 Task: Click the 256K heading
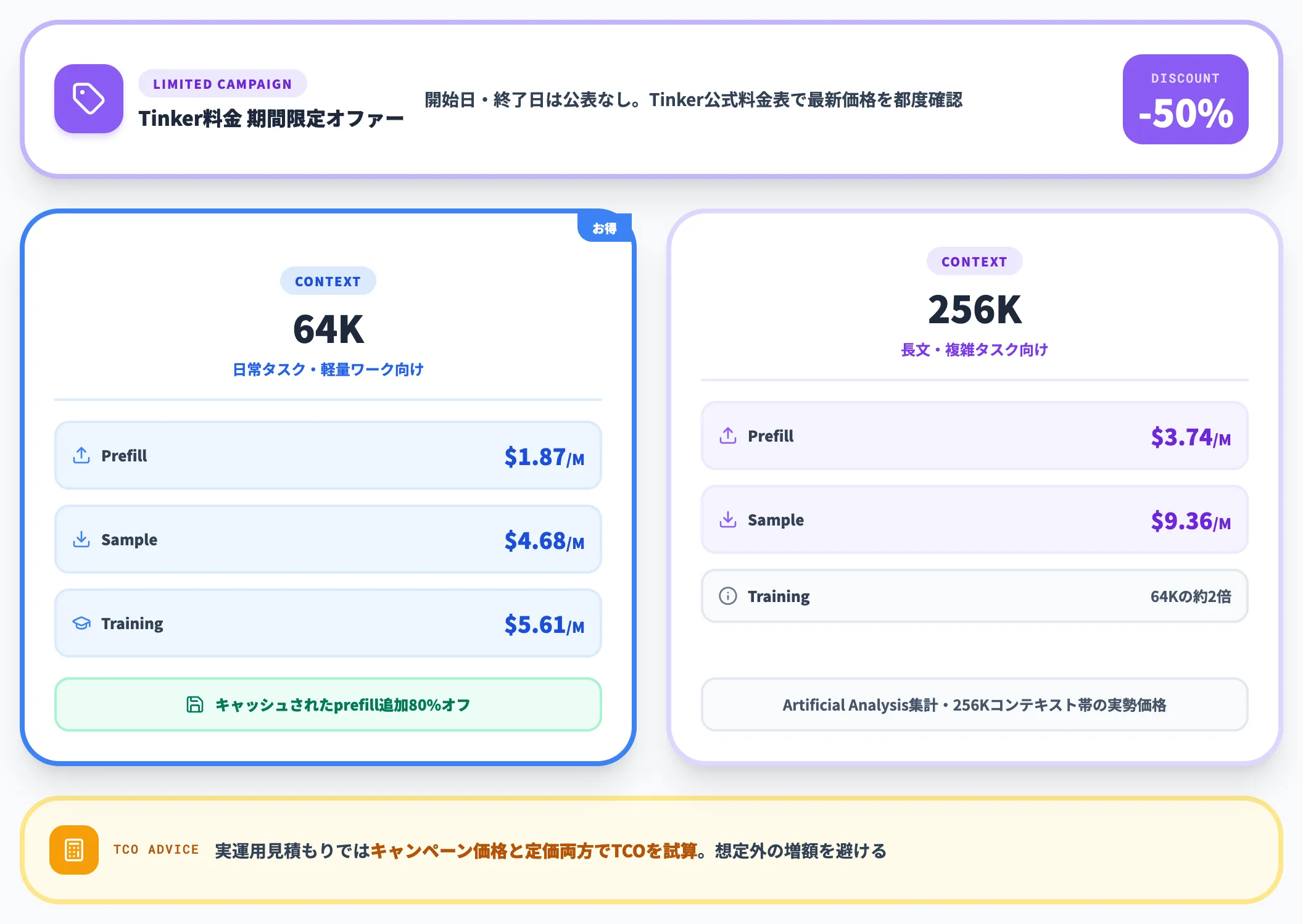point(975,309)
